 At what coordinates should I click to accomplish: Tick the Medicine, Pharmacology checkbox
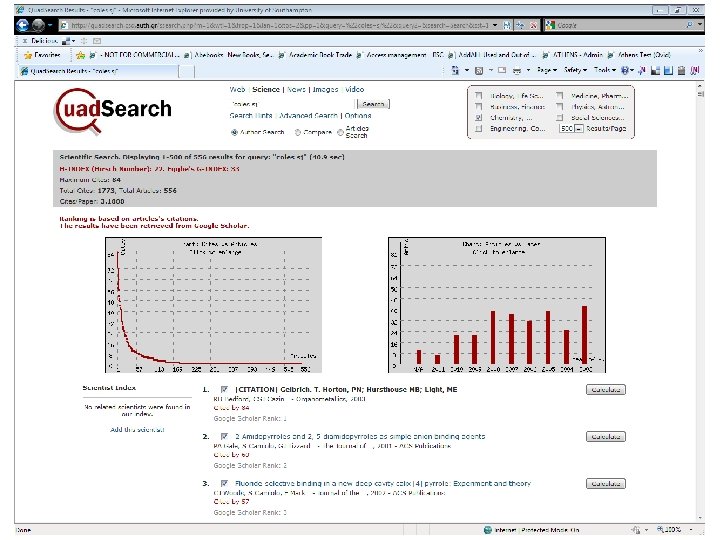click(559, 96)
